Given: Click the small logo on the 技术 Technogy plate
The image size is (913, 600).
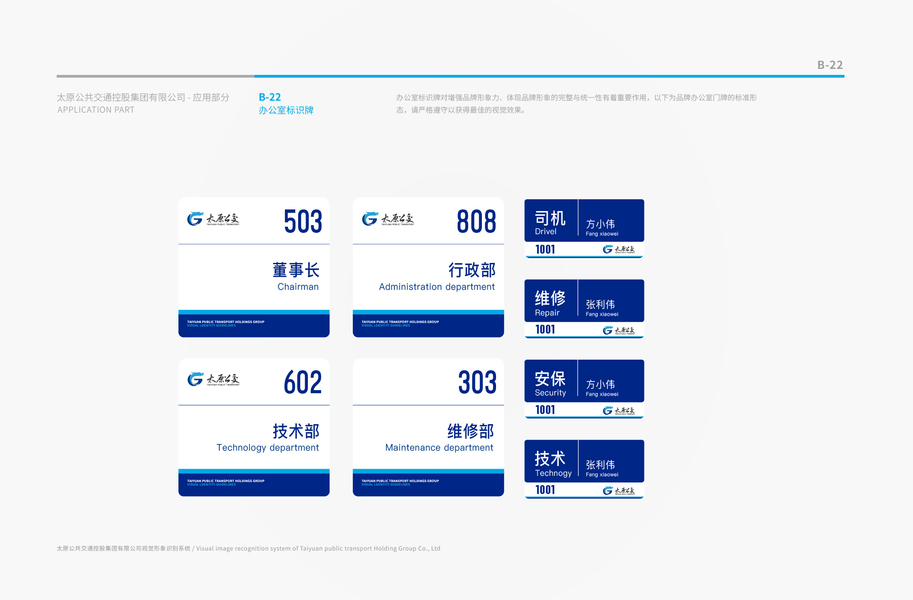Looking at the screenshot, I should click(618, 490).
